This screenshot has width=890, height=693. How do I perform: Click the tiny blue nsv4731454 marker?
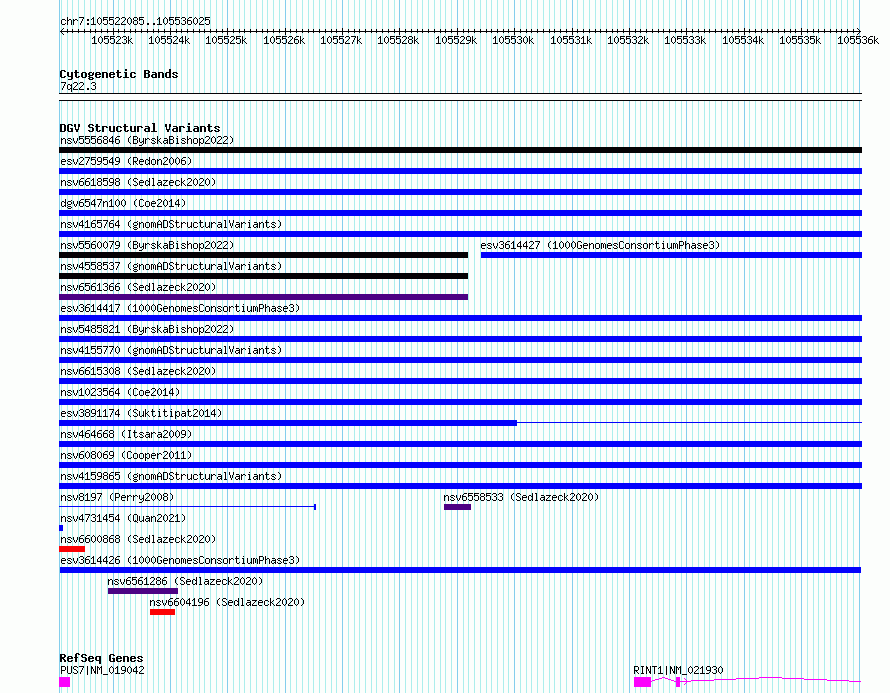pos(61,528)
